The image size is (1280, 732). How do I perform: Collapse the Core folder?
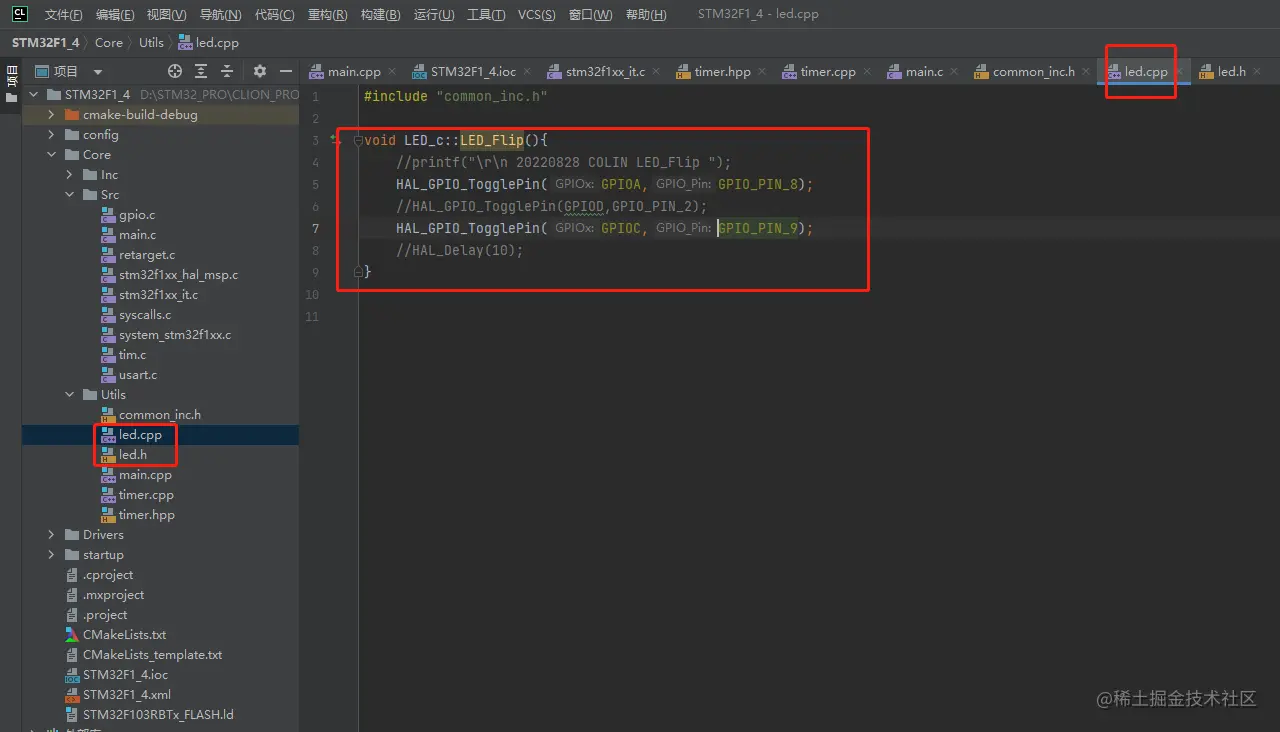(x=52, y=155)
